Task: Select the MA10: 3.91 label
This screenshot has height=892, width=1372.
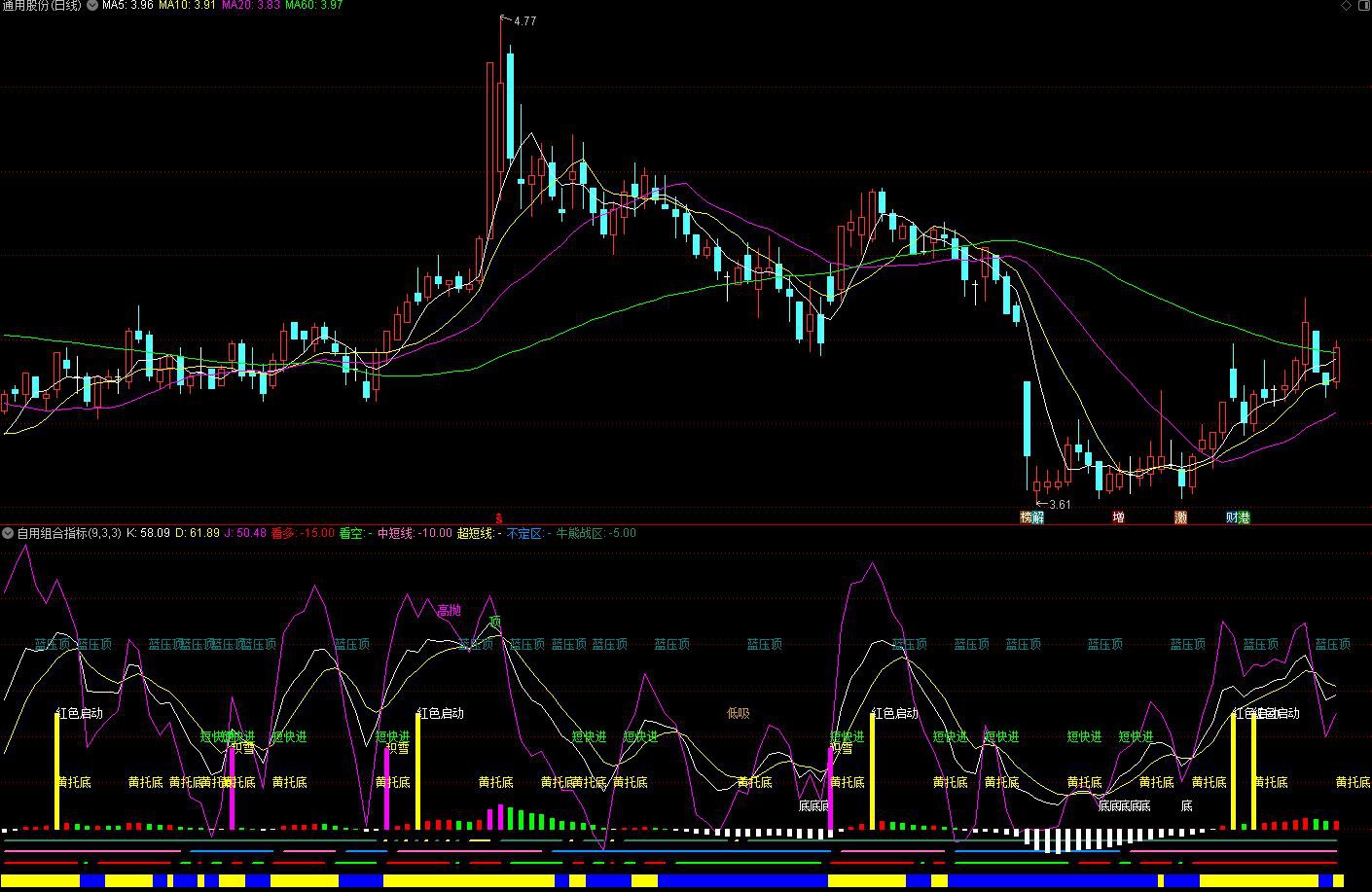Action: [x=187, y=6]
